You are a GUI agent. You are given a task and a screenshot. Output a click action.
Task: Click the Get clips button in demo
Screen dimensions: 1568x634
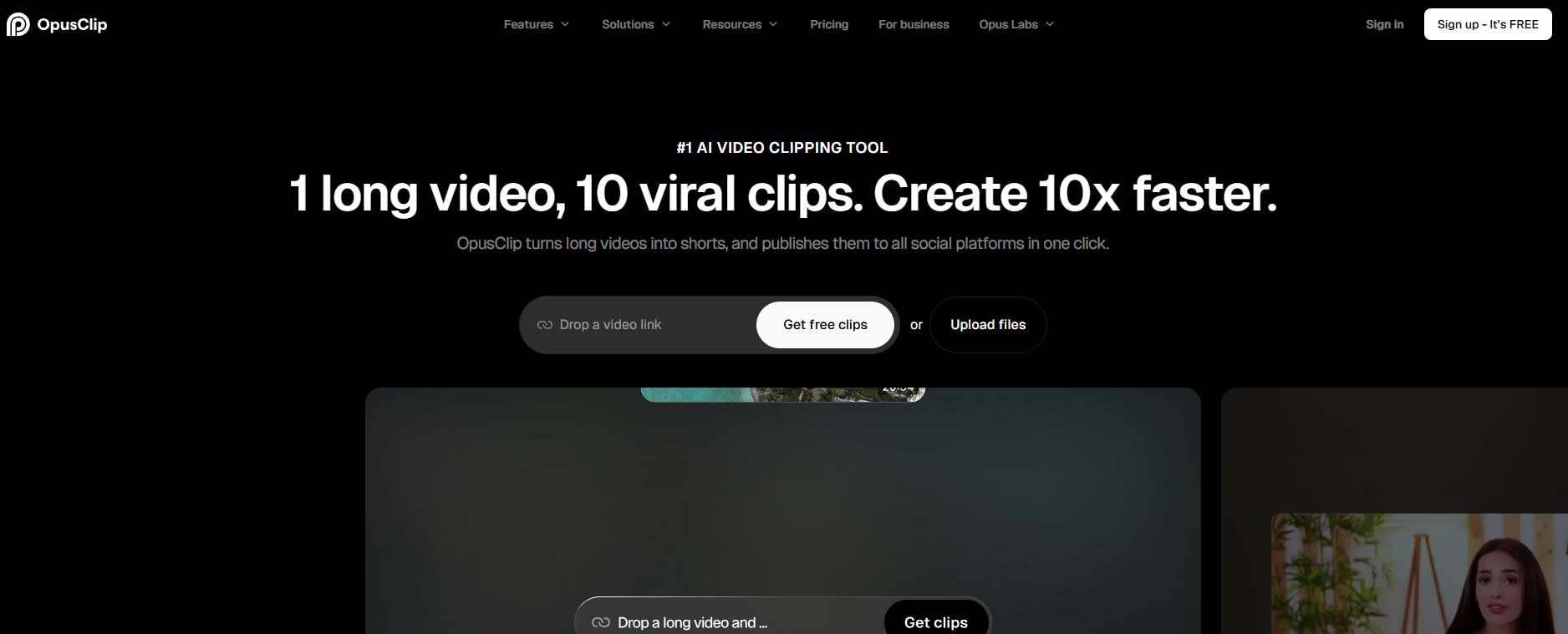tap(936, 622)
